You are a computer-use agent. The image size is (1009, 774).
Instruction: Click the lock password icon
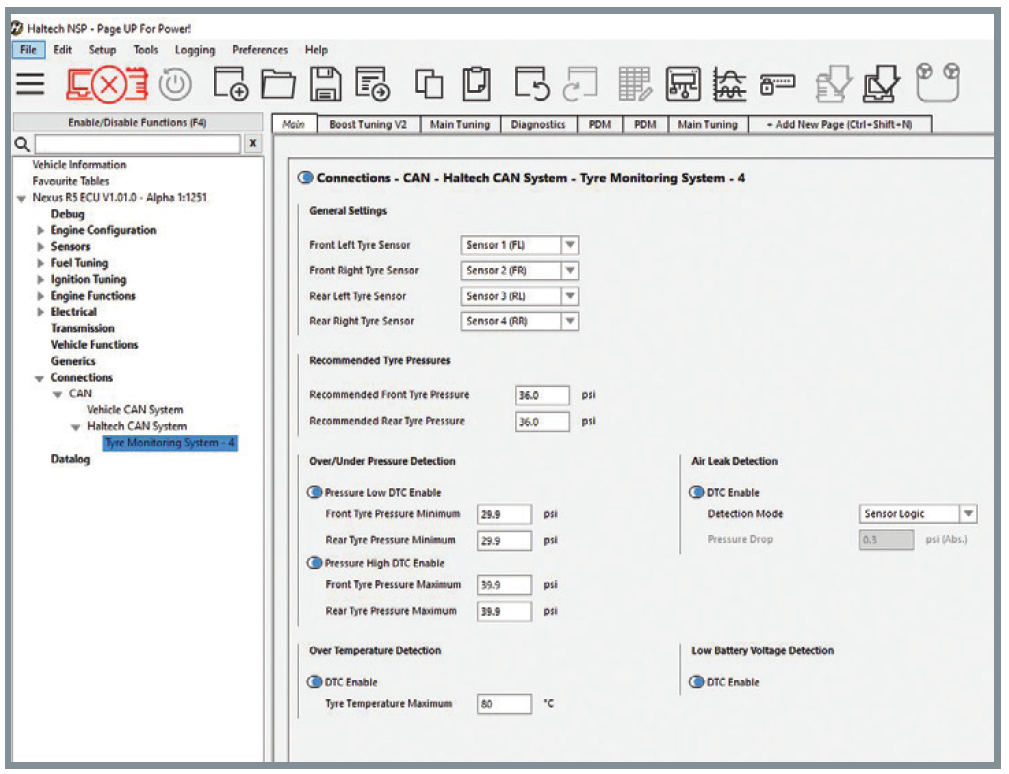click(x=777, y=84)
